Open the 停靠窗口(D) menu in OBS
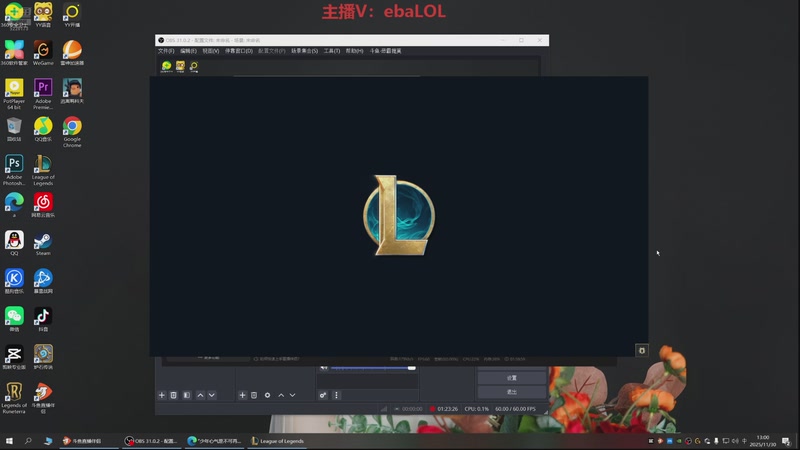Screen dimensions: 800x450 coord(239,51)
